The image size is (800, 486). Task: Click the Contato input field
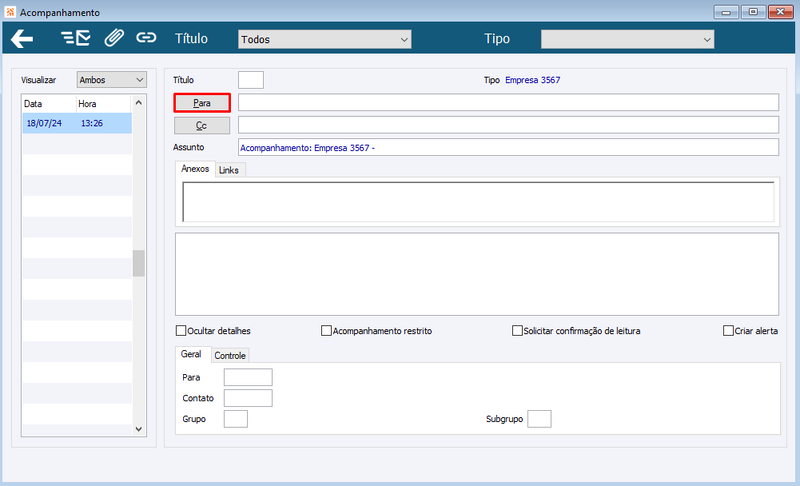[248, 398]
